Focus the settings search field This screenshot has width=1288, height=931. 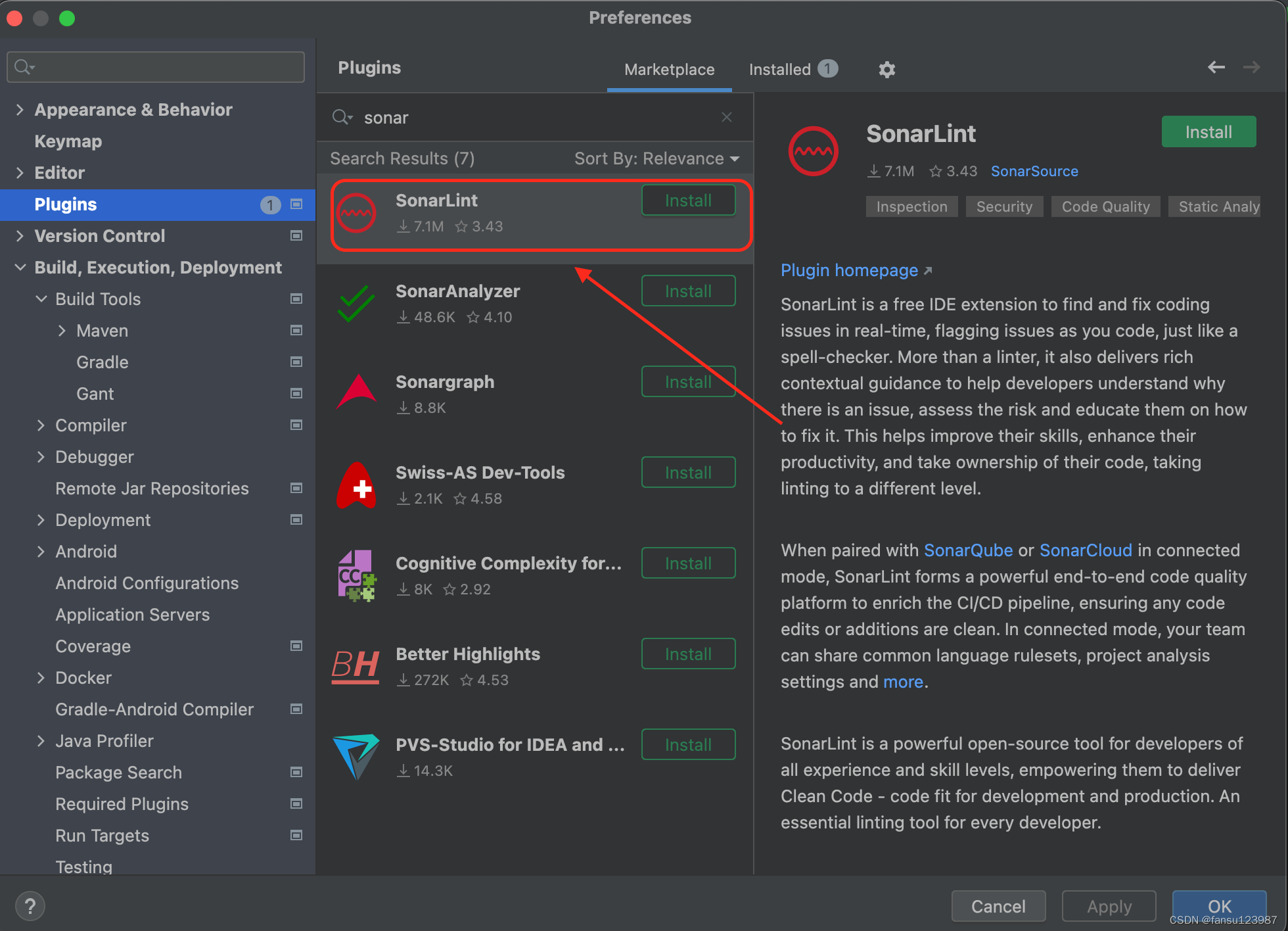coord(156,67)
